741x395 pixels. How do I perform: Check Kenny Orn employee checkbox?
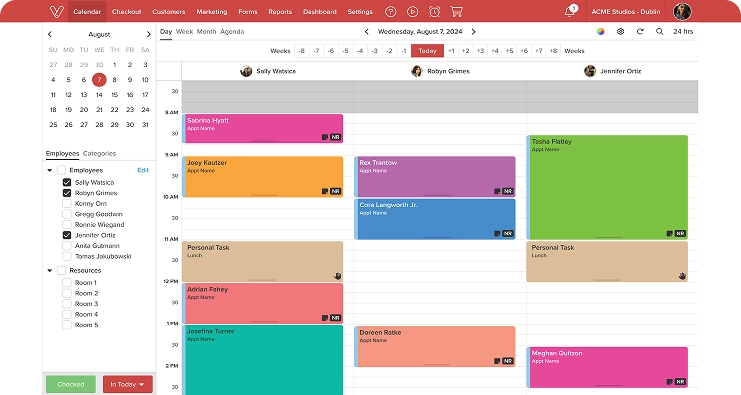[x=67, y=204]
